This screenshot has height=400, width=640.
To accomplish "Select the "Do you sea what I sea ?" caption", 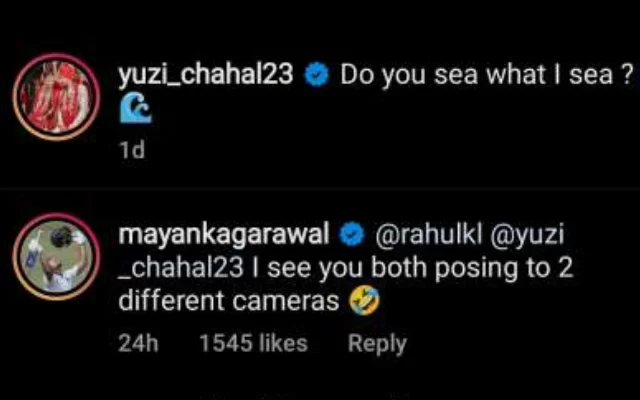I will (x=487, y=76).
